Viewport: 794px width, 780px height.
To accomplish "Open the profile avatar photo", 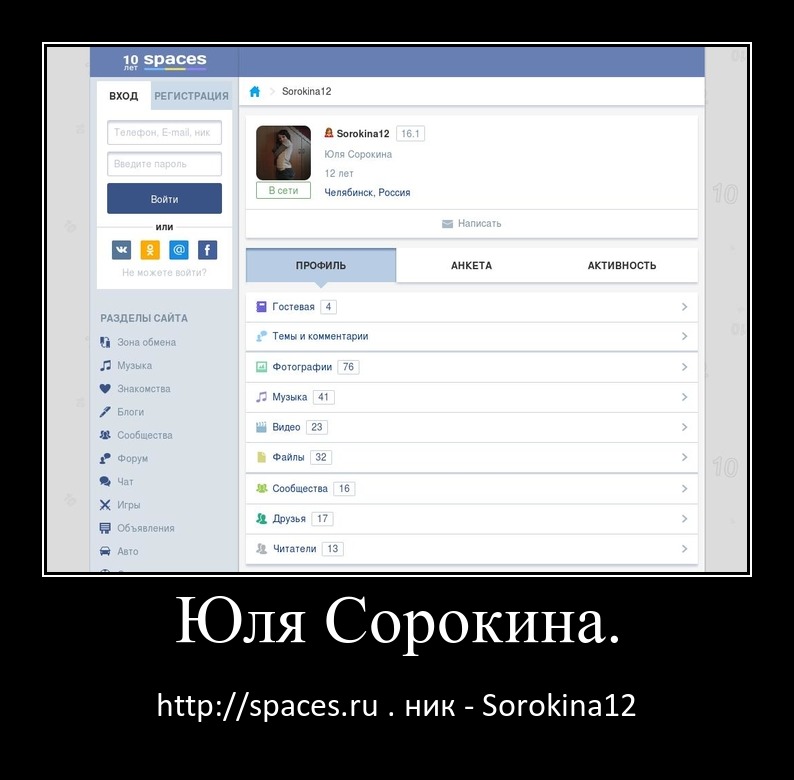I will pyautogui.click(x=284, y=153).
